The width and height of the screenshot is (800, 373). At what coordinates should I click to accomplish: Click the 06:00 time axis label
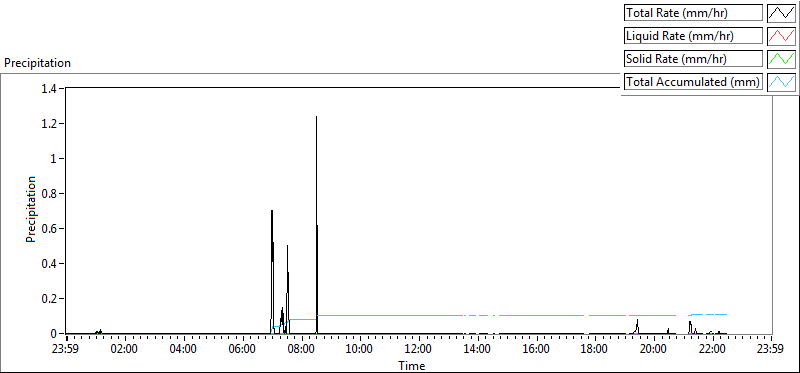[x=242, y=350]
